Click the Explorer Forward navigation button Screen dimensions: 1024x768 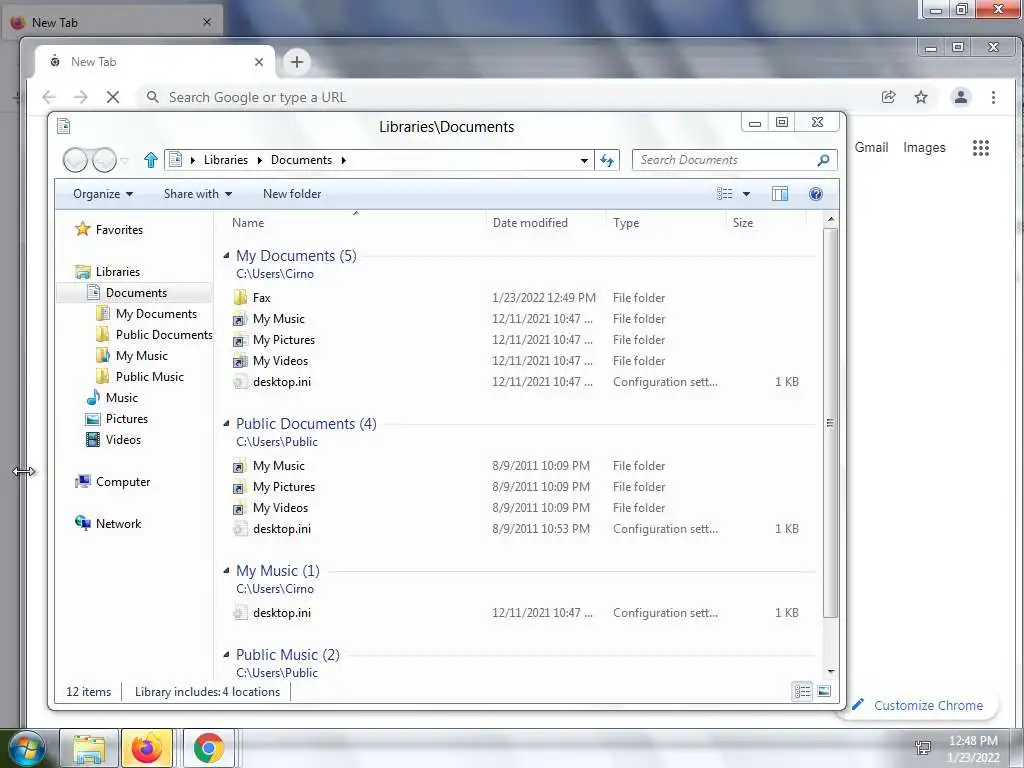coord(104,160)
